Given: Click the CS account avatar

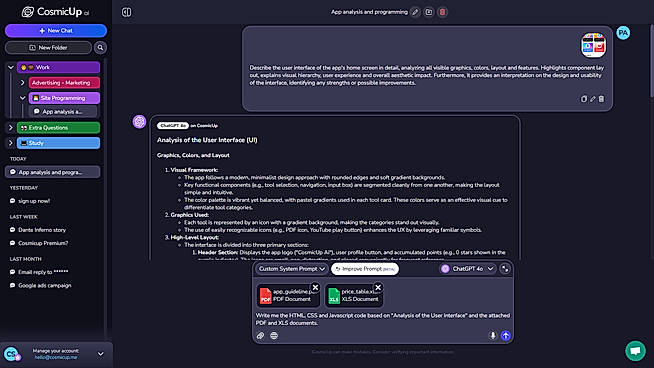Looking at the screenshot, I should 12,354.
